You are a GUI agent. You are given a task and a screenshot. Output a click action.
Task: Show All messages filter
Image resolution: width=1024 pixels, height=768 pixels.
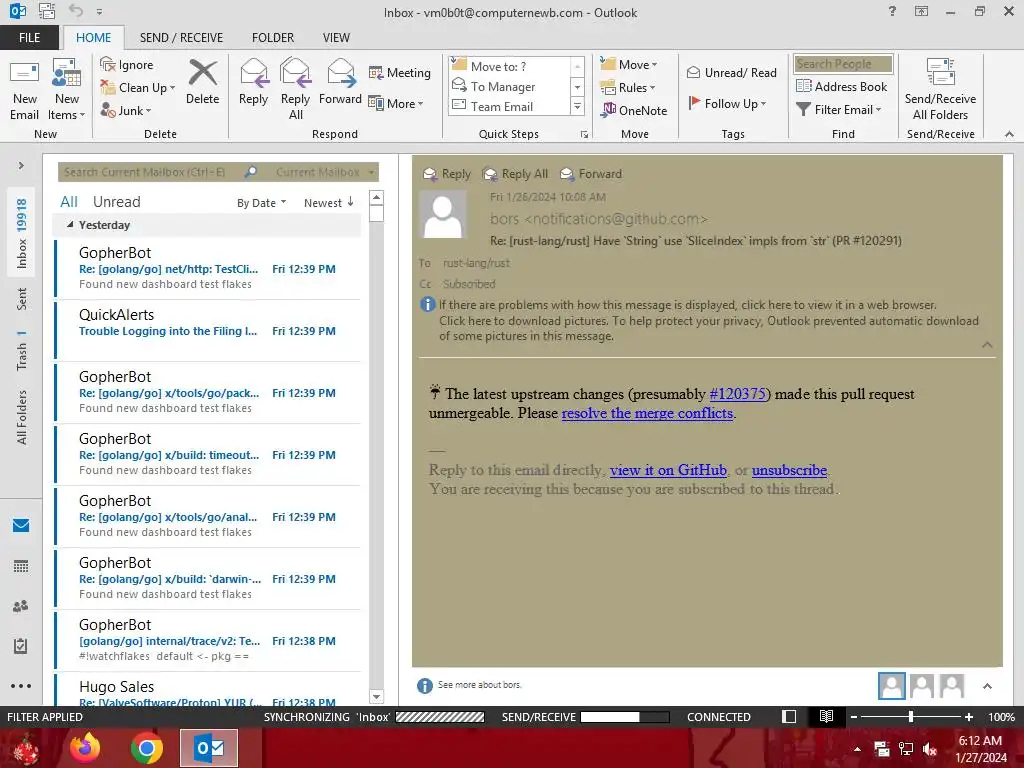[69, 202]
